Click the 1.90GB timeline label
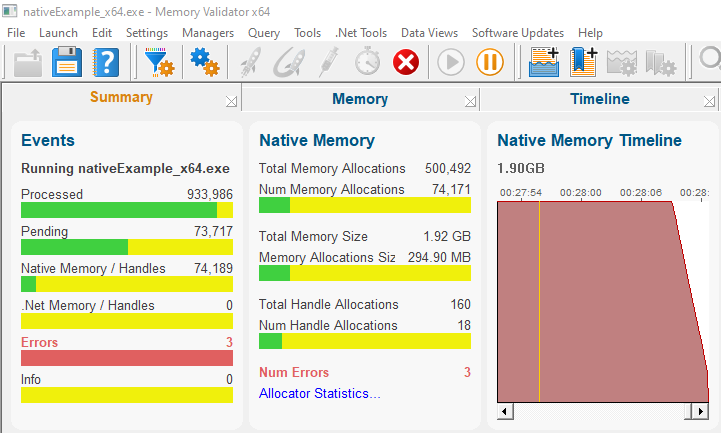 (521, 168)
